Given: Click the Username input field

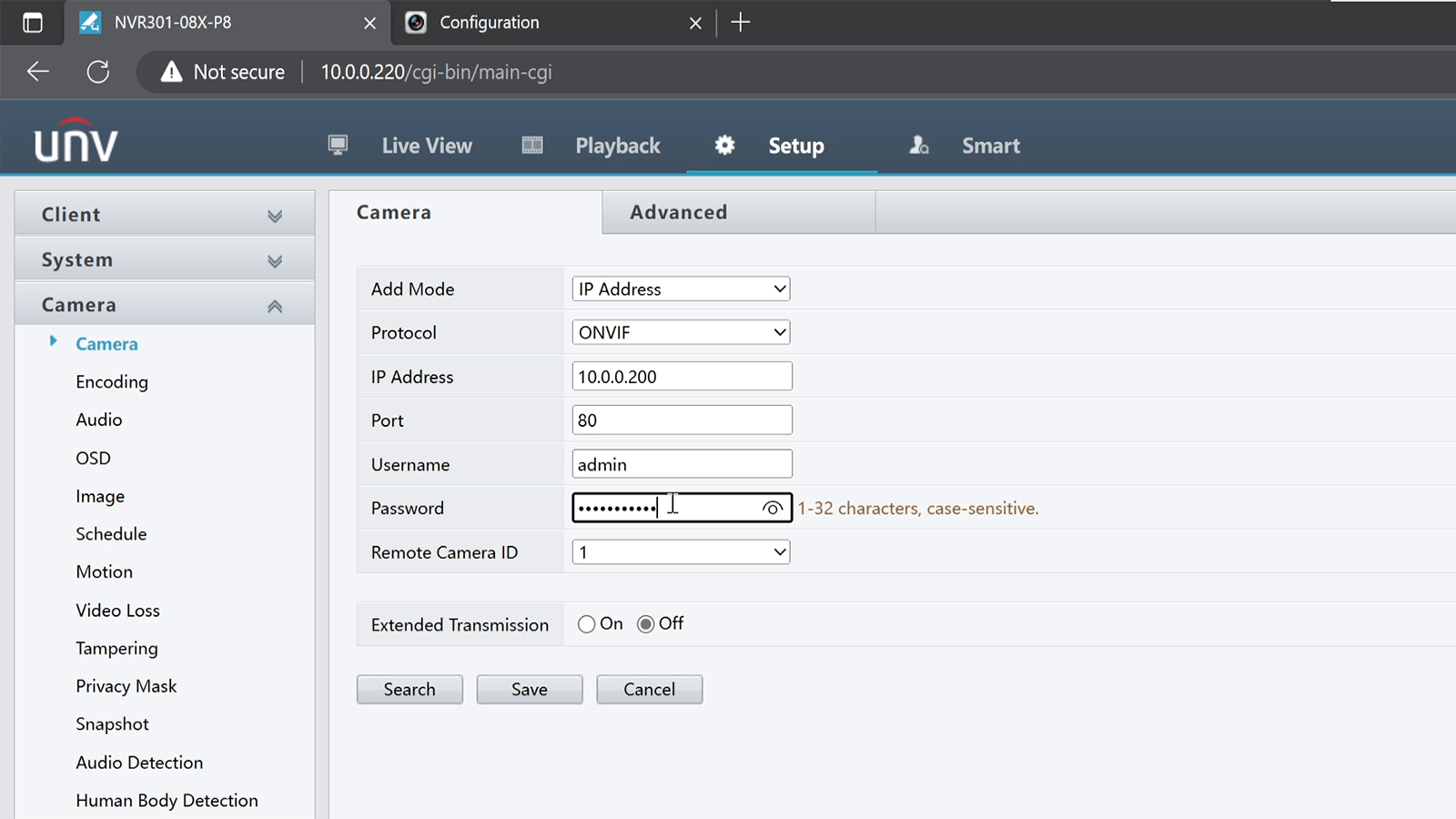Looking at the screenshot, I should [x=682, y=464].
